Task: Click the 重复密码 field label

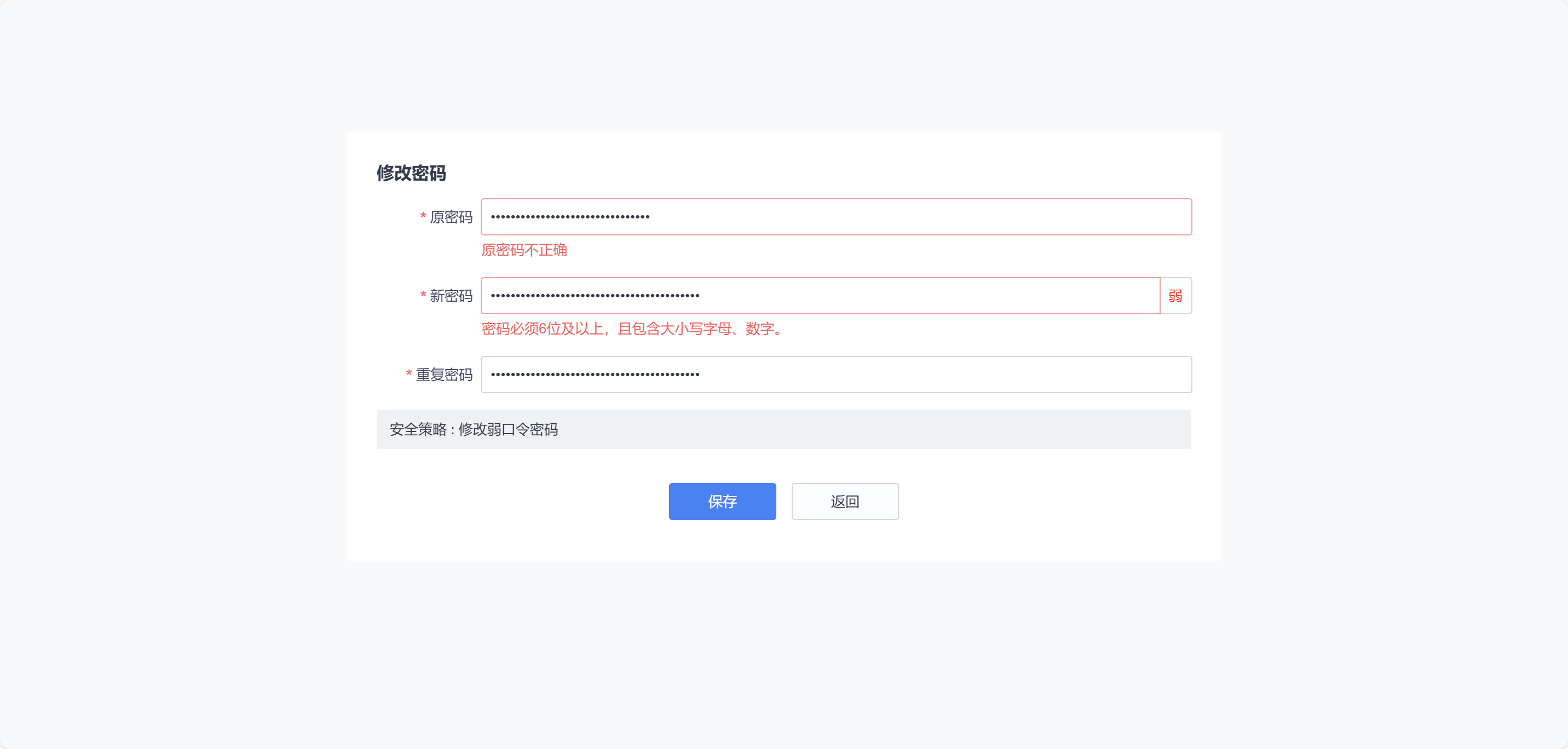Action: pyautogui.click(x=444, y=374)
